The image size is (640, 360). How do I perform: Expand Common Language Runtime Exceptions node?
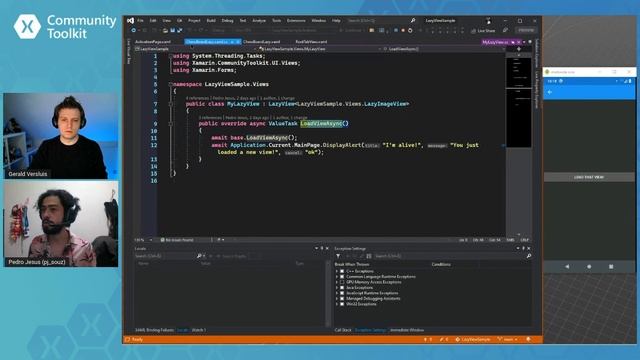pos(337,277)
